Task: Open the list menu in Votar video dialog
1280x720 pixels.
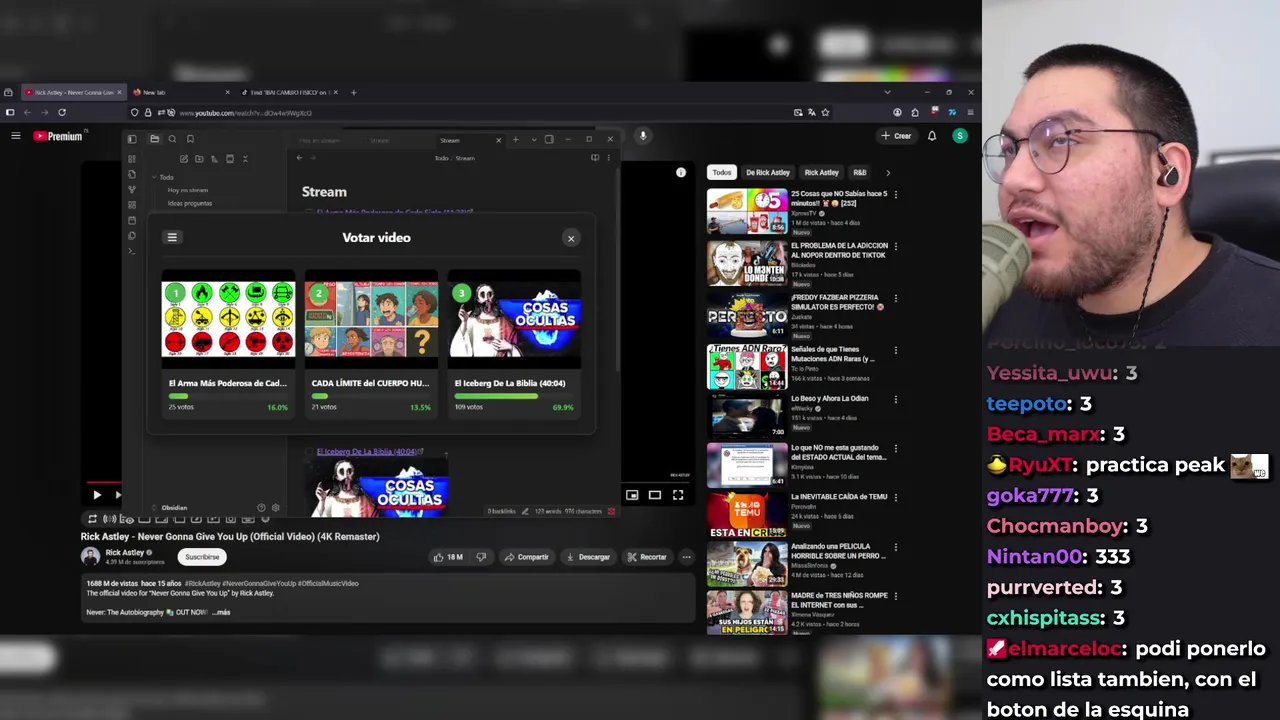Action: [x=172, y=237]
